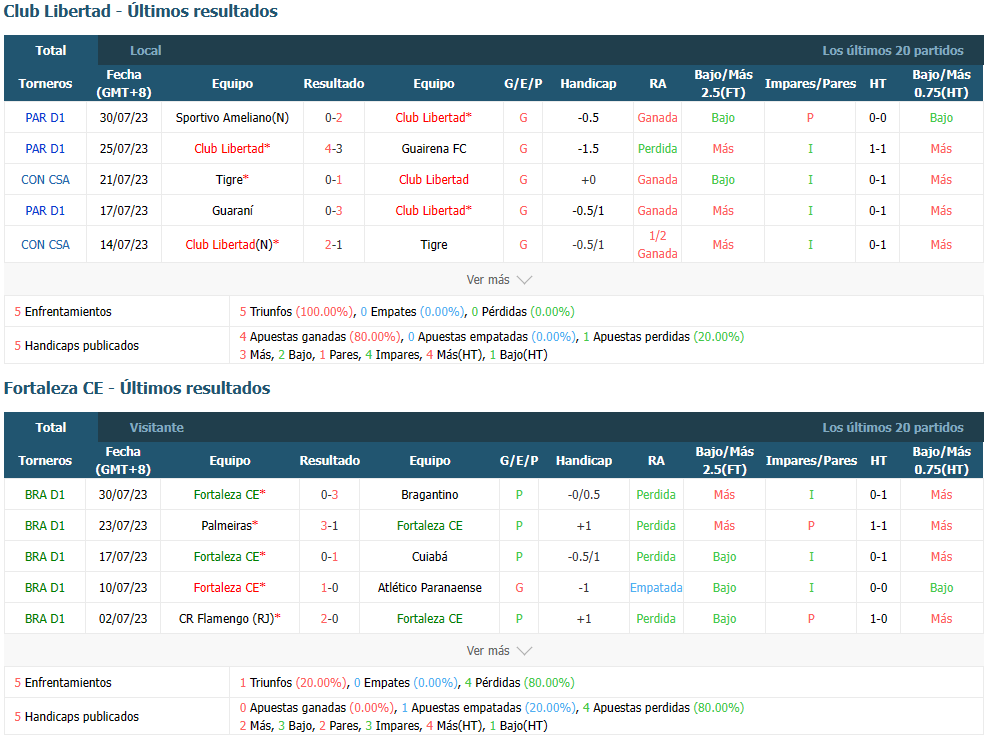Open Club Libertad(N) in the 14/07/23 row
Viewport: 987px width, 739px height.
232,244
